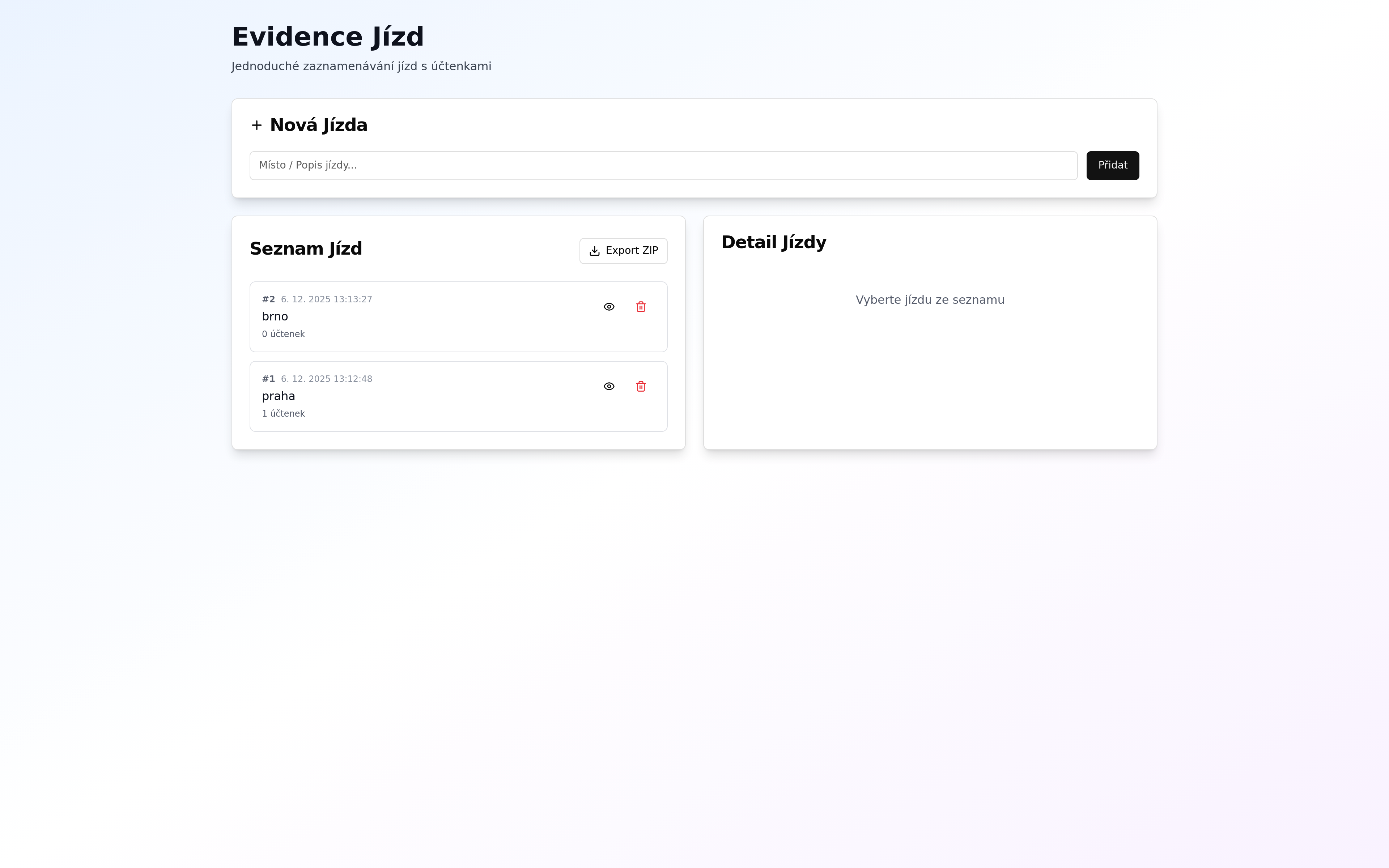Click the Seznam Jízd heading

click(306, 249)
